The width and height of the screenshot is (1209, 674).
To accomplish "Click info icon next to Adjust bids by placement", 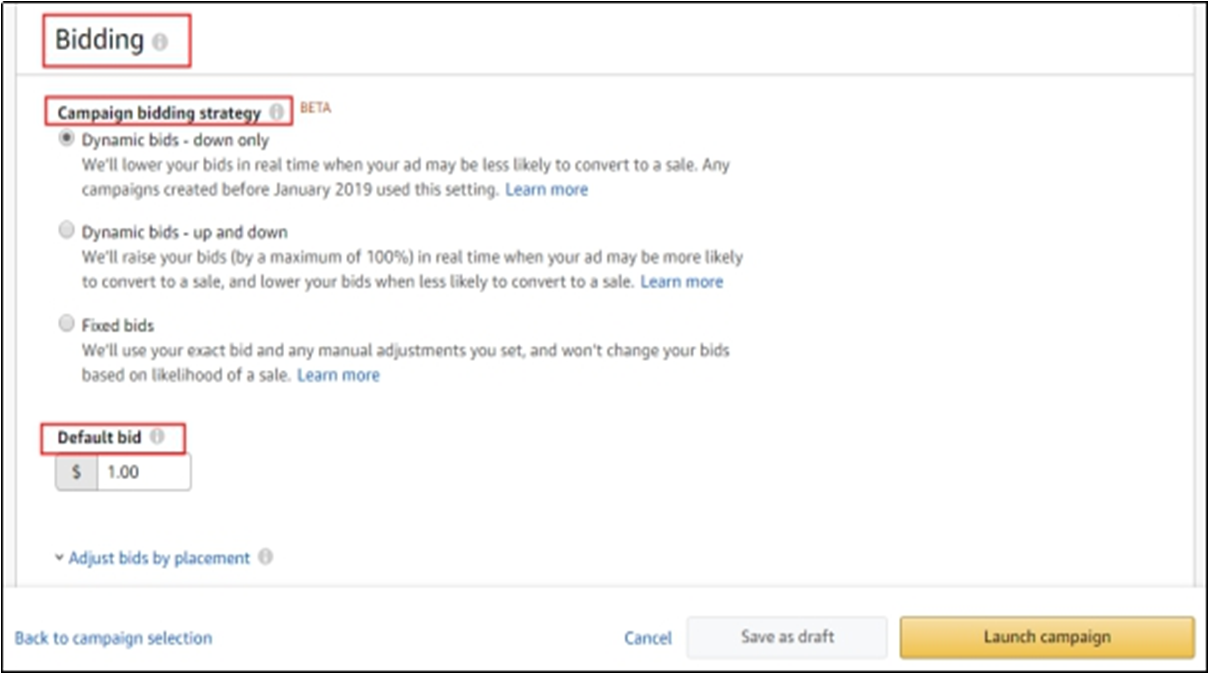I will (x=265, y=557).
